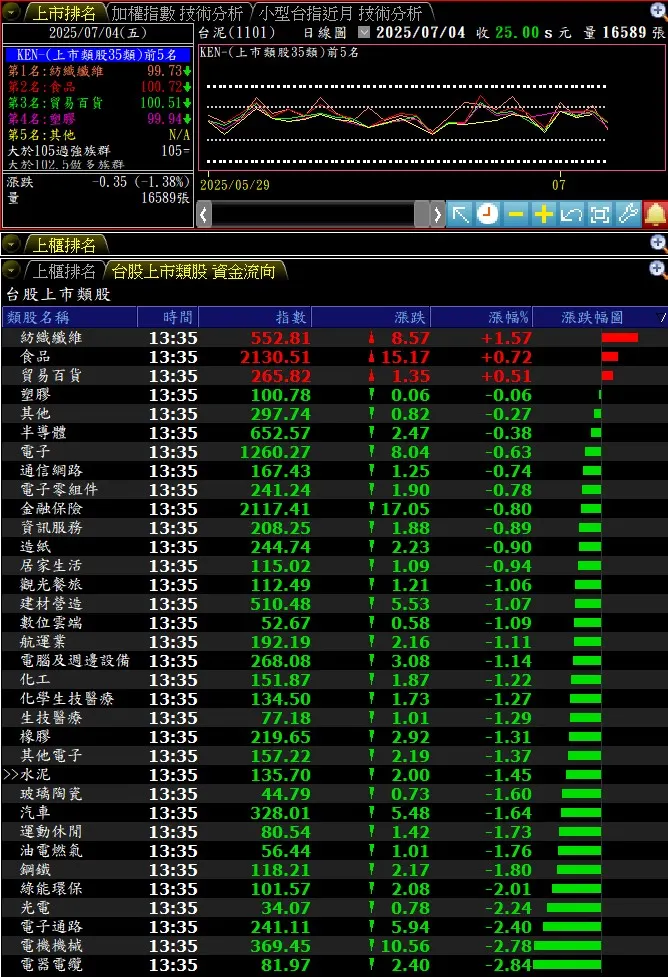The height and width of the screenshot is (977, 668).
Task: Sort by 漲幅% column header
Action: click(x=481, y=317)
